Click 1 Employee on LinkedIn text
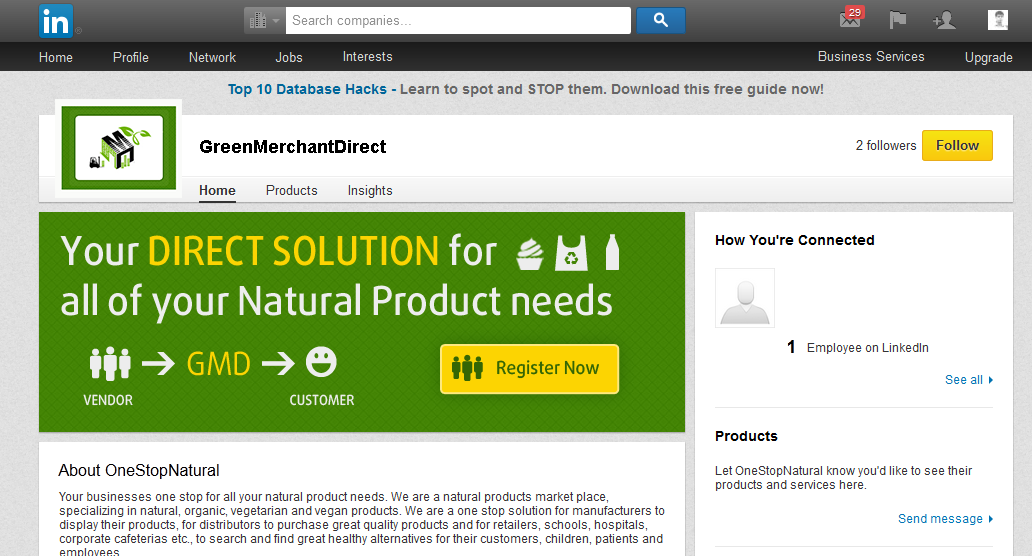 point(858,347)
